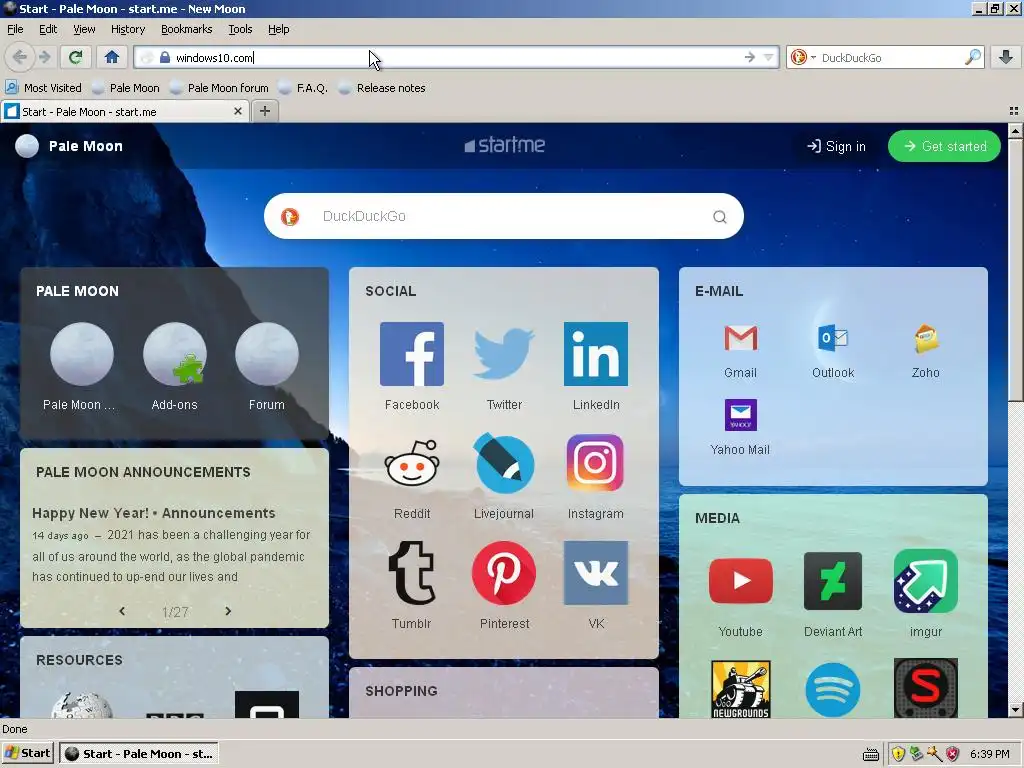Open the Tumblr icon
Viewport: 1024px width, 768px height.
point(411,573)
